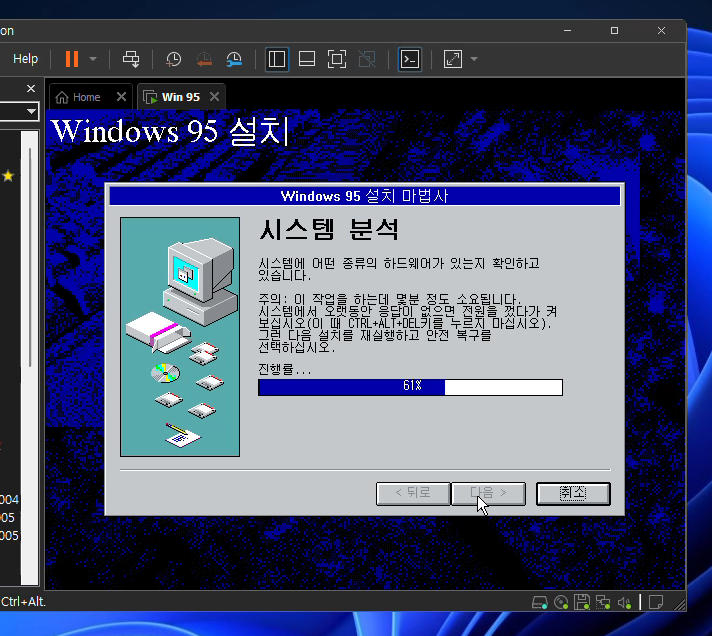Click the setup wizard computer illustration
Image resolution: width=712 pixels, height=636 pixels.
click(x=180, y=337)
